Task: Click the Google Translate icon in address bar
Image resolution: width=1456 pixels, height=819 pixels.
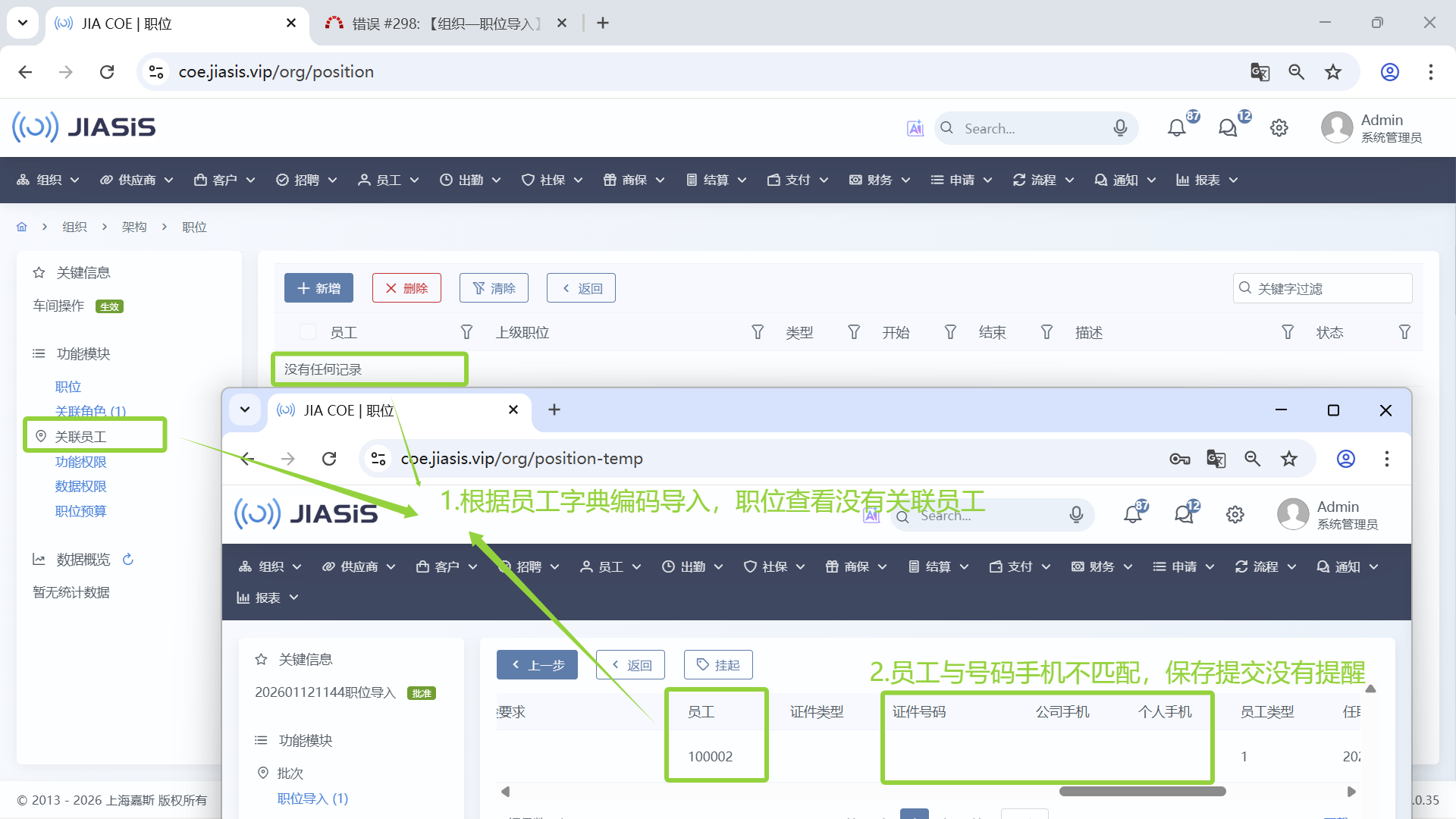Action: (1260, 72)
